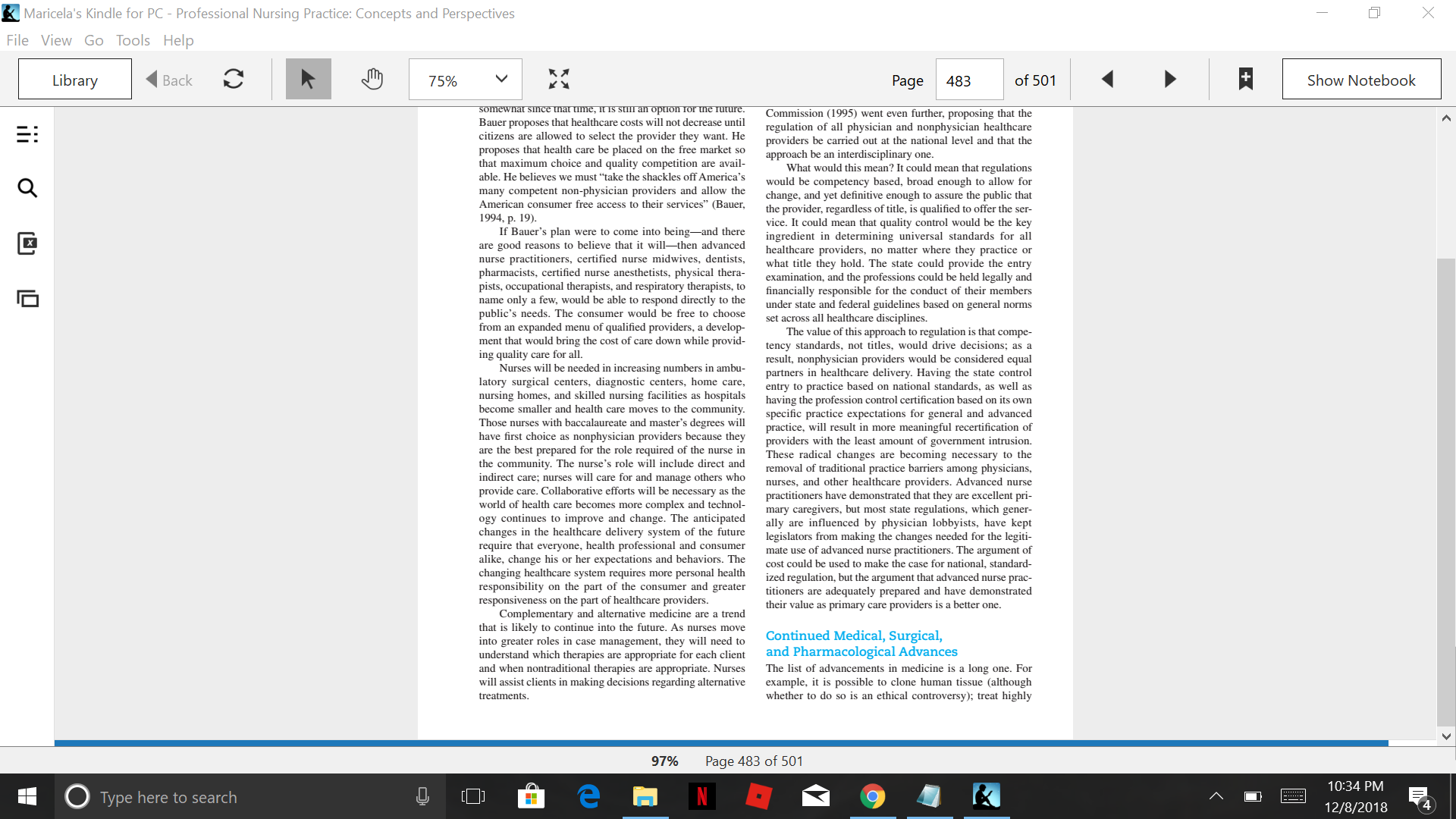Click the battery tray icon

(1253, 796)
